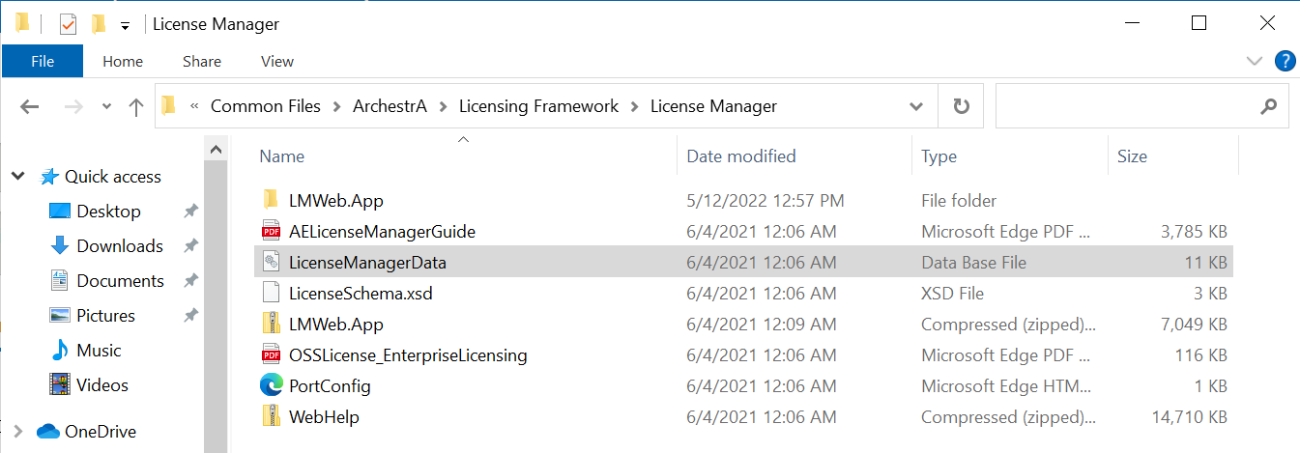
Task: Open the Customize Quick Access Toolbar dropdown
Action: (124, 24)
